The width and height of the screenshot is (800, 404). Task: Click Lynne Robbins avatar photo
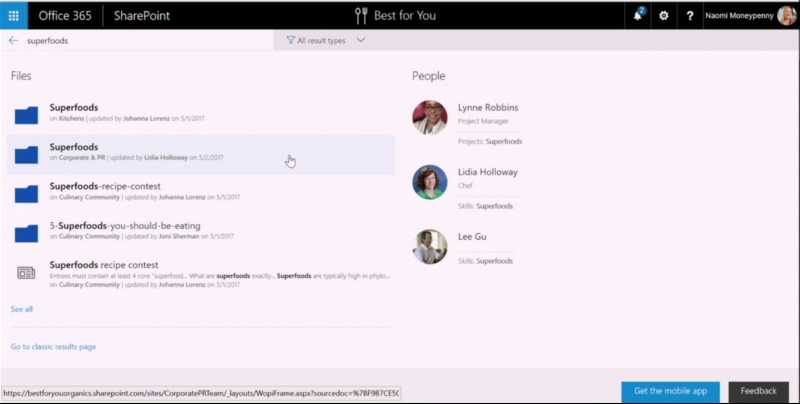click(430, 117)
